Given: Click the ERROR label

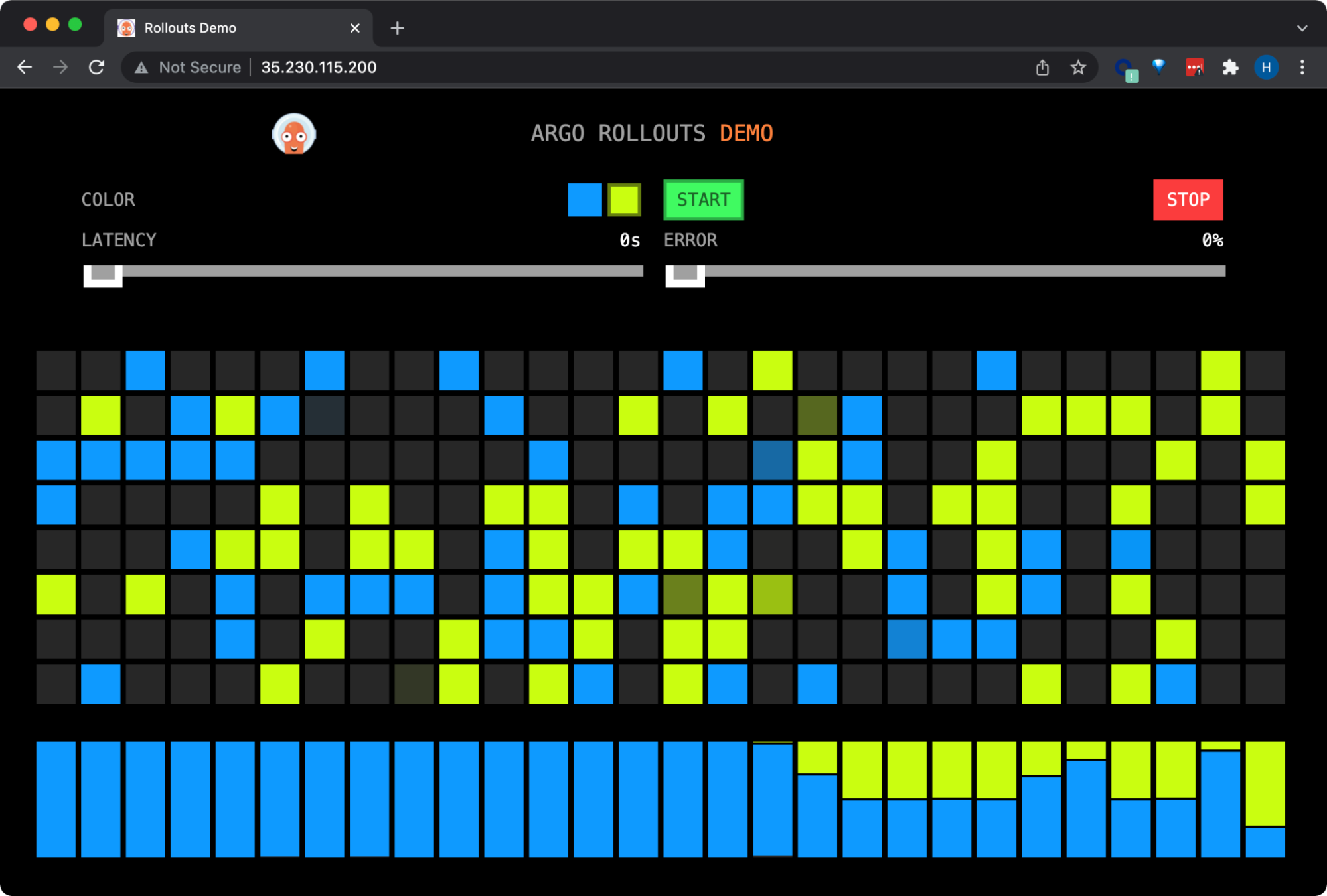Looking at the screenshot, I should tap(690, 240).
